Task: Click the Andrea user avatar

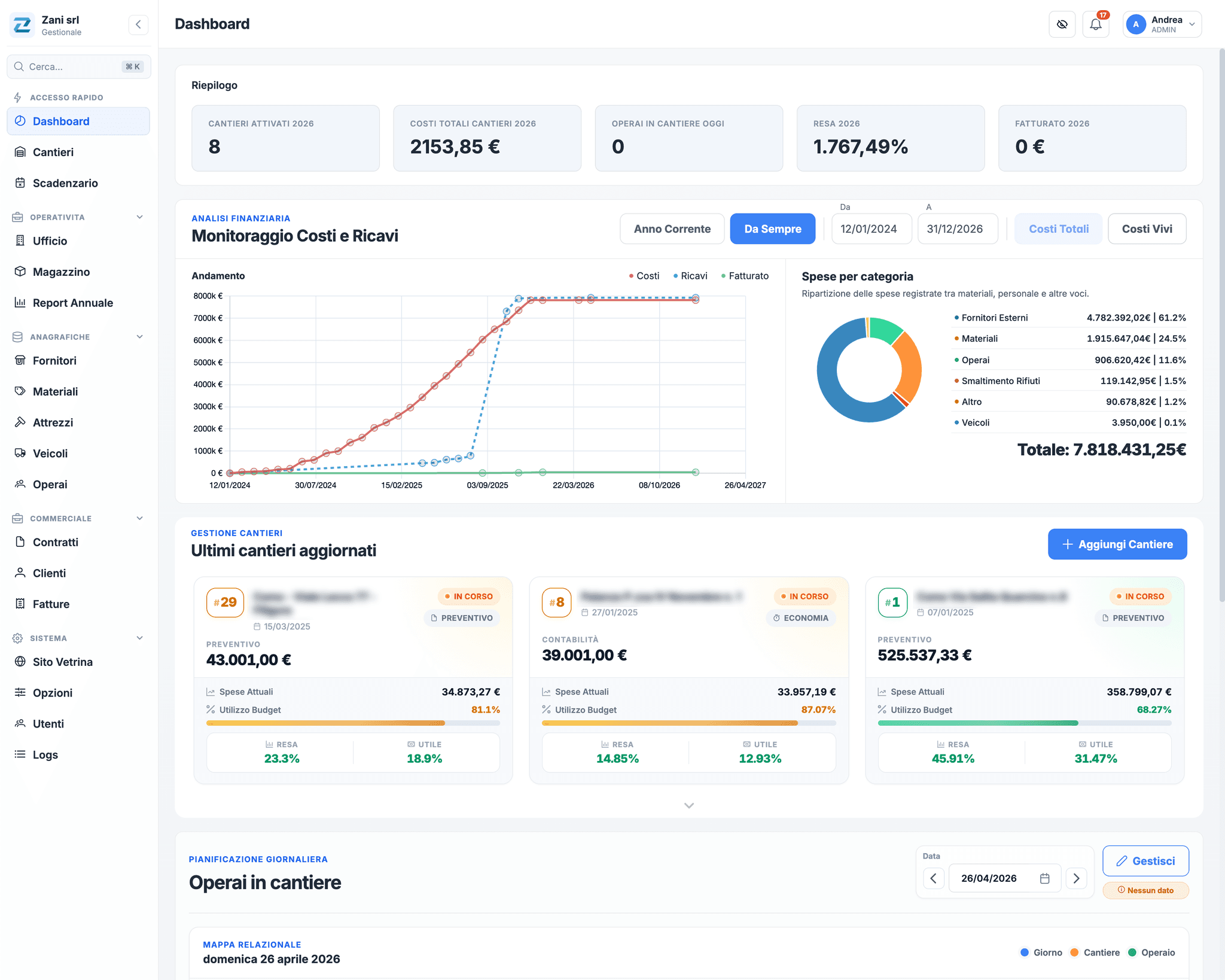Action: pyautogui.click(x=1135, y=25)
